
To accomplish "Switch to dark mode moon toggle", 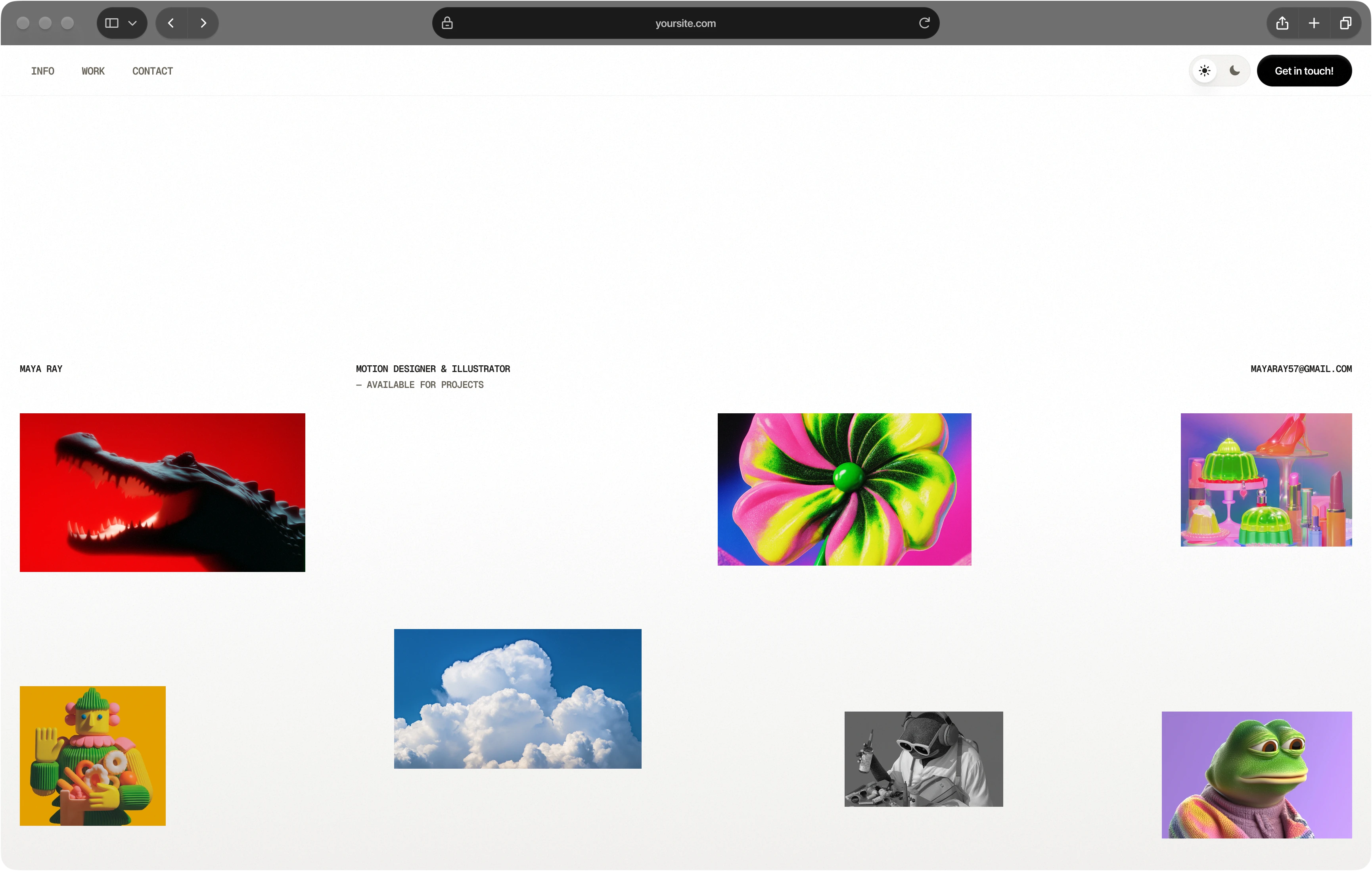I will [1235, 71].
